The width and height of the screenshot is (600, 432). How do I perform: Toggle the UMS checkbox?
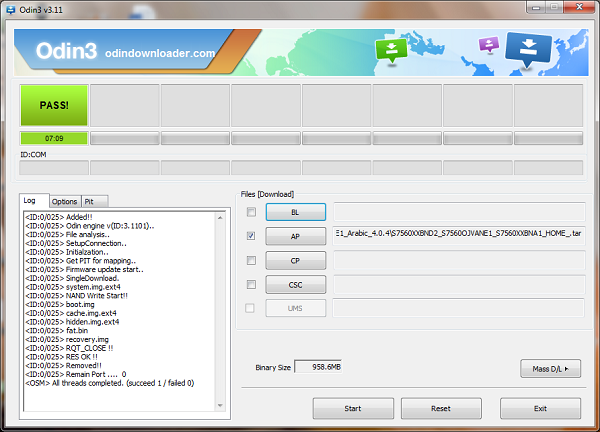click(x=249, y=308)
